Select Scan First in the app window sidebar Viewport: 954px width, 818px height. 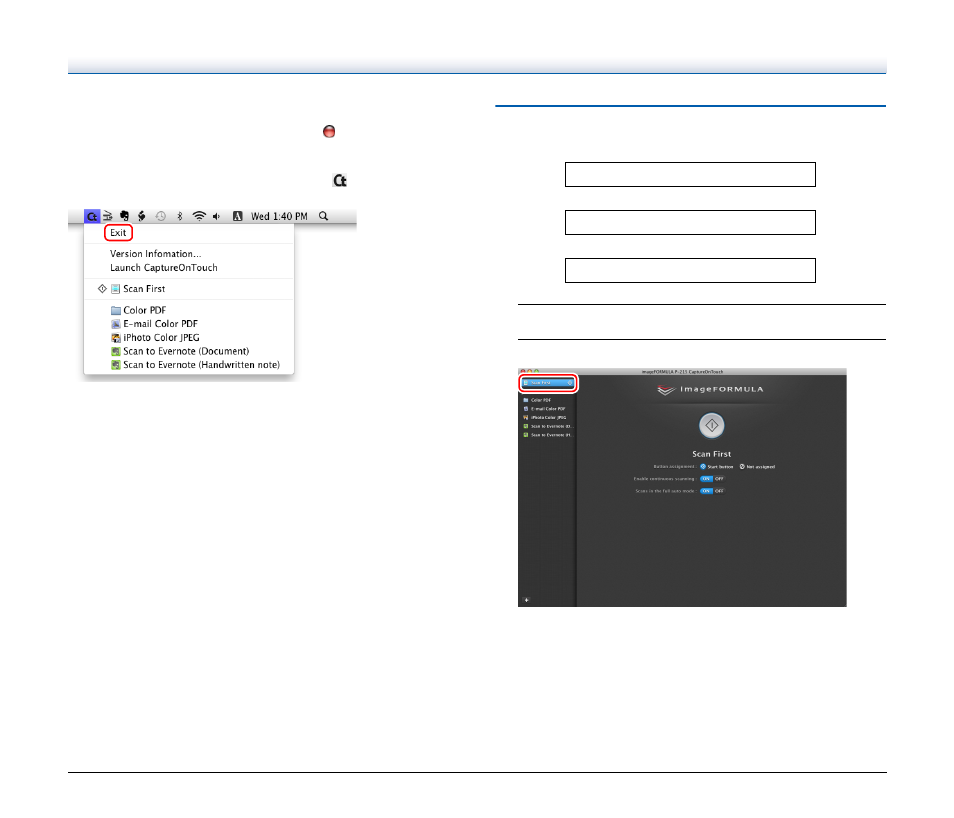click(548, 383)
